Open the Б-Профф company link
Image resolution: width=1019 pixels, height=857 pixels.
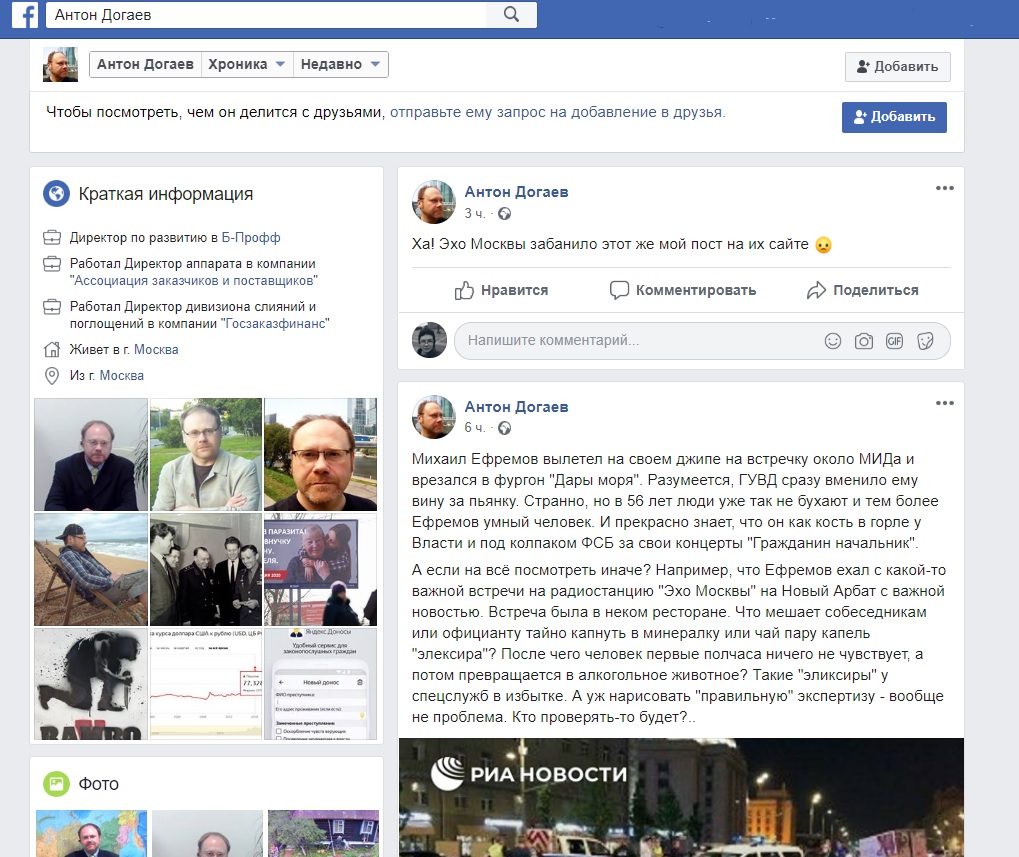click(251, 238)
